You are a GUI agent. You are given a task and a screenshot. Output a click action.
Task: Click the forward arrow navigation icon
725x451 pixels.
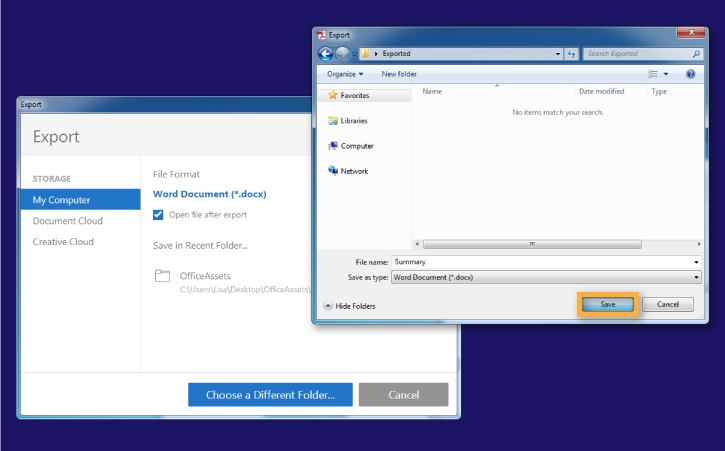342,54
